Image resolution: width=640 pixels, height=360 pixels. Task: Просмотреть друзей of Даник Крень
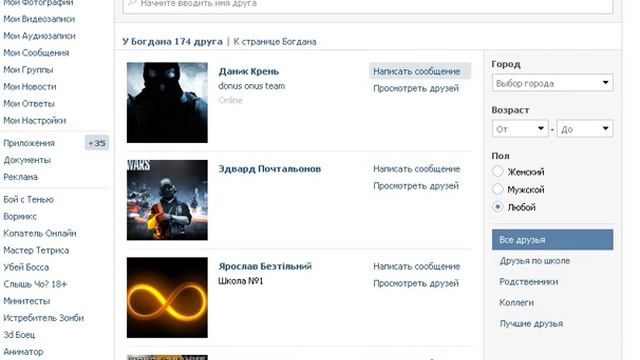pos(416,88)
